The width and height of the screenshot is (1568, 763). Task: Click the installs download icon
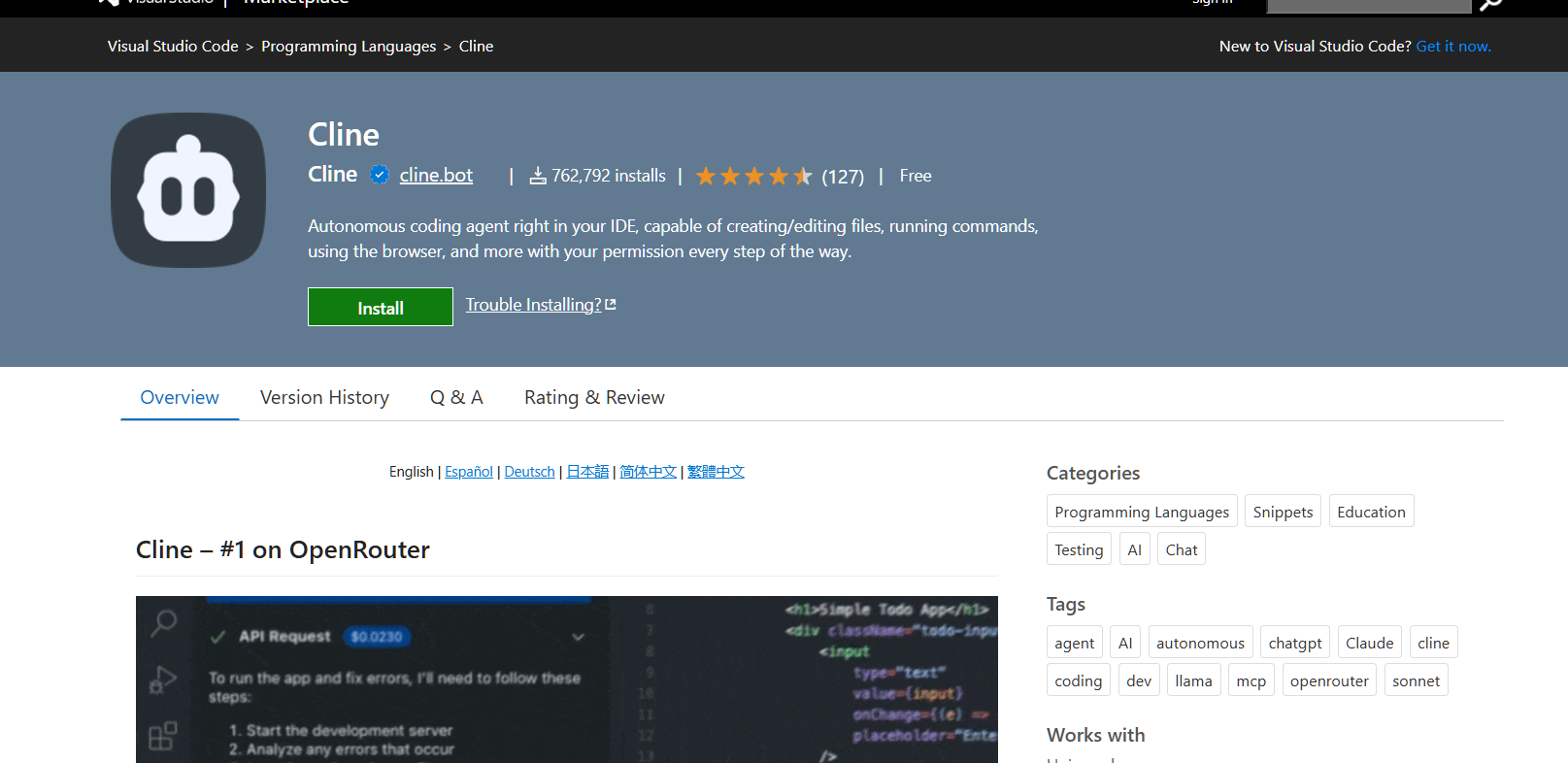pyautogui.click(x=538, y=176)
